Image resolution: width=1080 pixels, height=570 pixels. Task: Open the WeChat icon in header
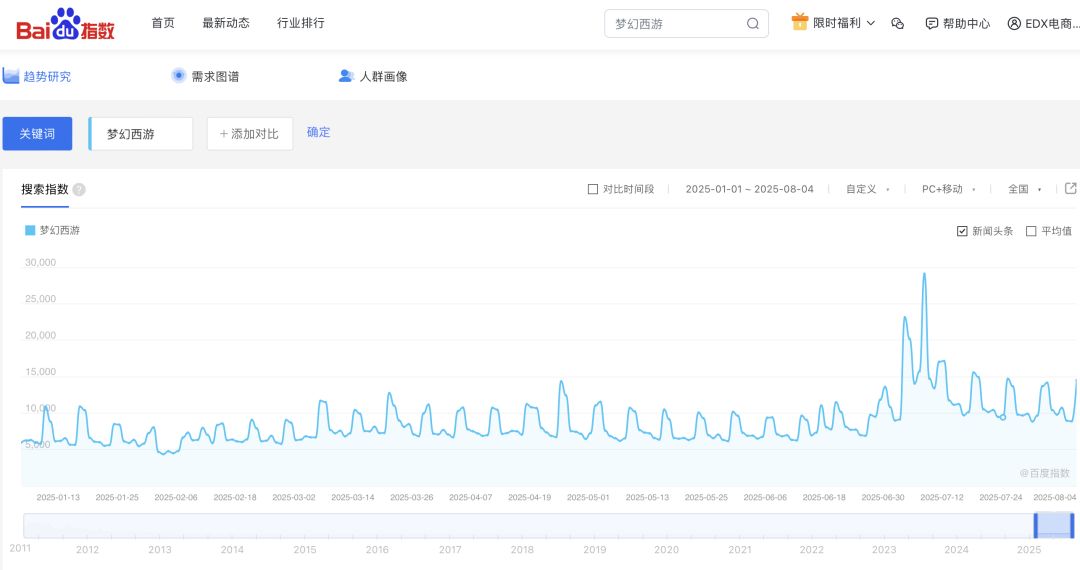point(897,23)
